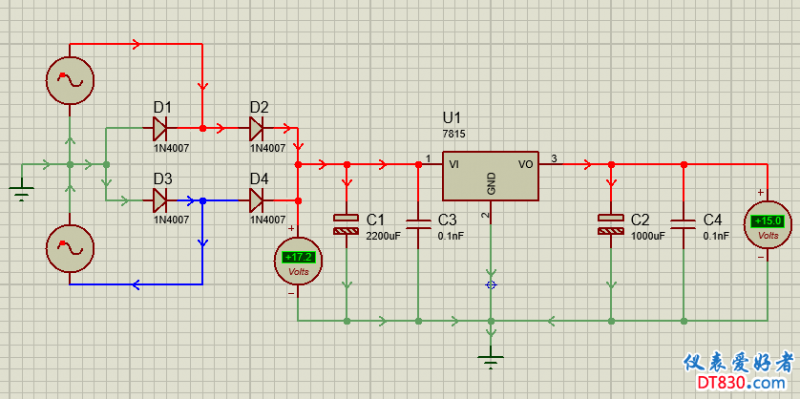The width and height of the screenshot is (800, 399).
Task: Click the 7815 regulator U1 body
Action: pyautogui.click(x=490, y=176)
